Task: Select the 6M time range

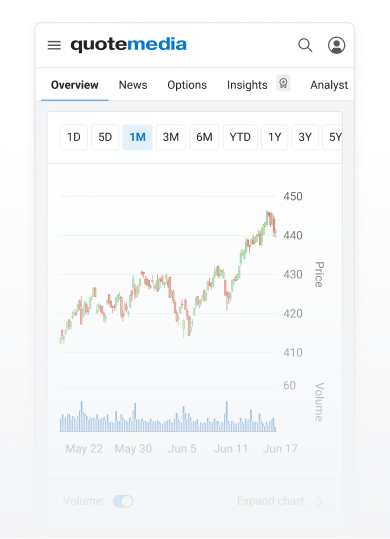Action: 204,137
